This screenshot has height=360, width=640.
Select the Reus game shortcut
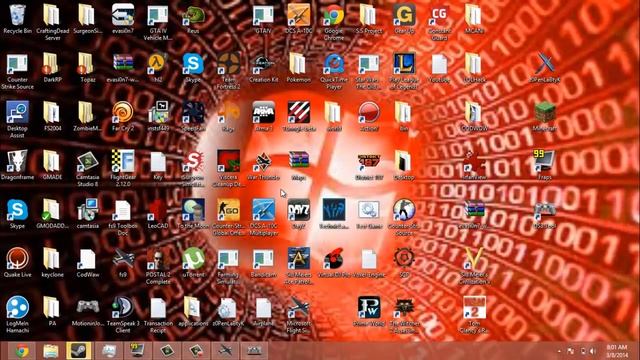point(193,19)
